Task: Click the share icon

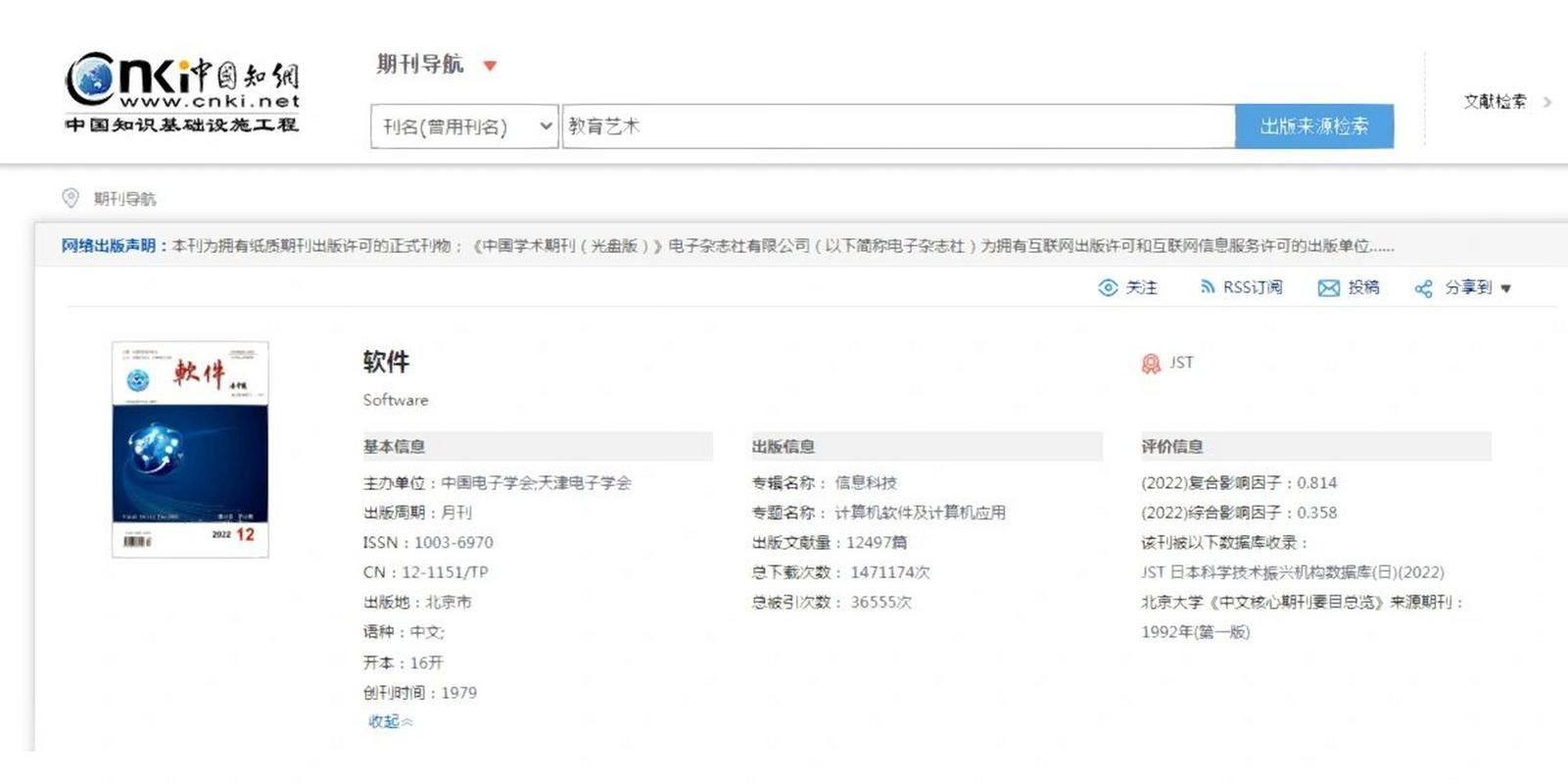Action: (x=1424, y=288)
